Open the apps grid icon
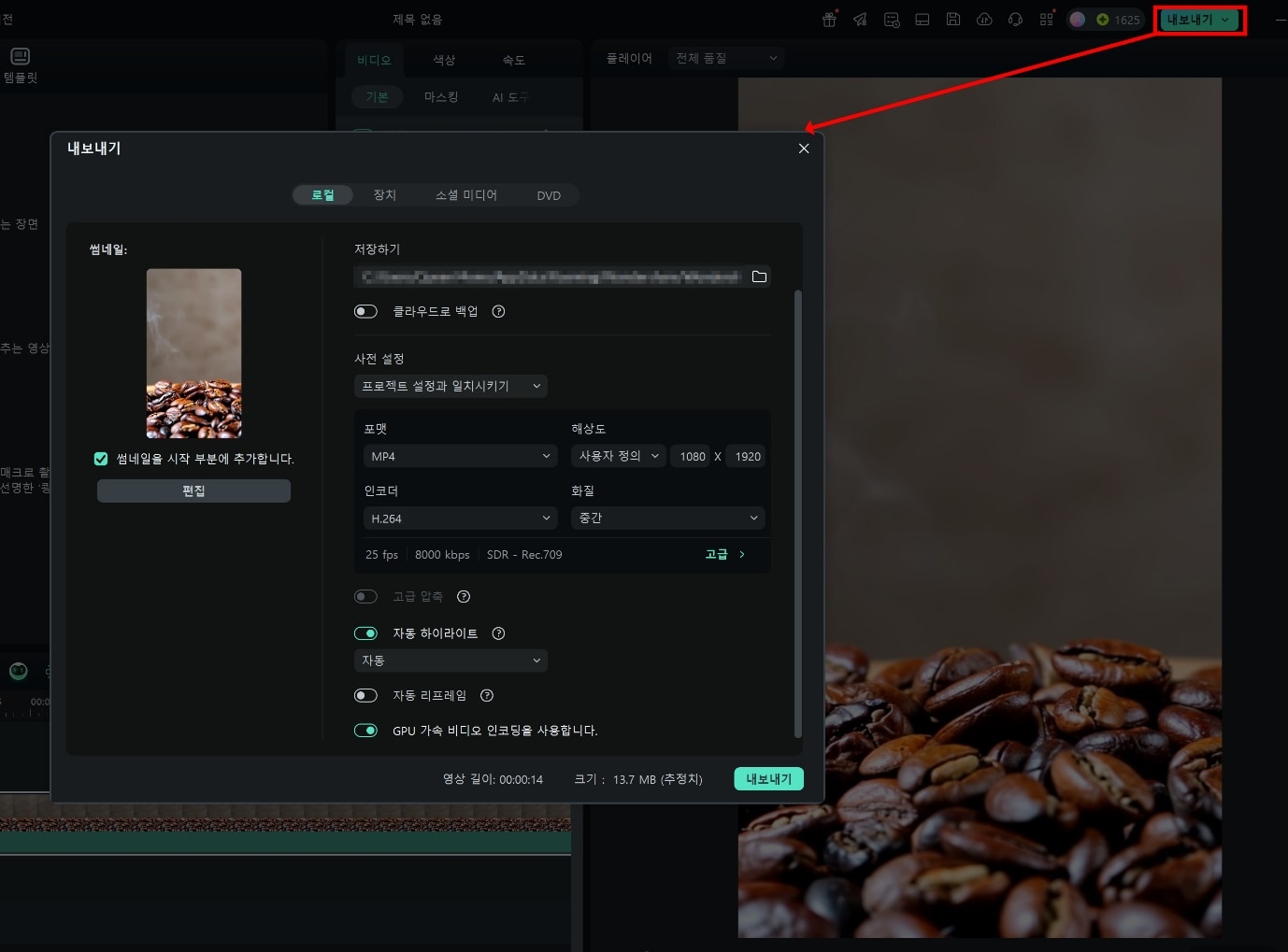 click(1047, 19)
